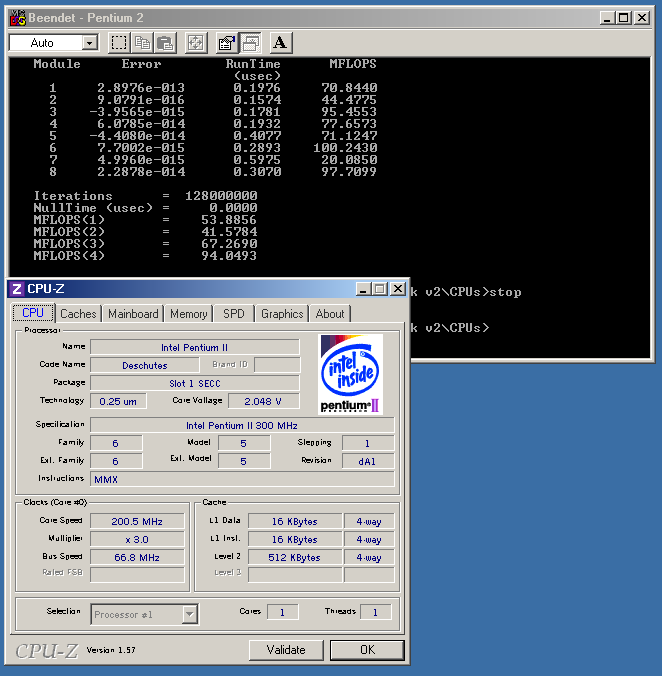
Task: Click the Code Name field 'Deschutes'
Action: [x=145, y=366]
